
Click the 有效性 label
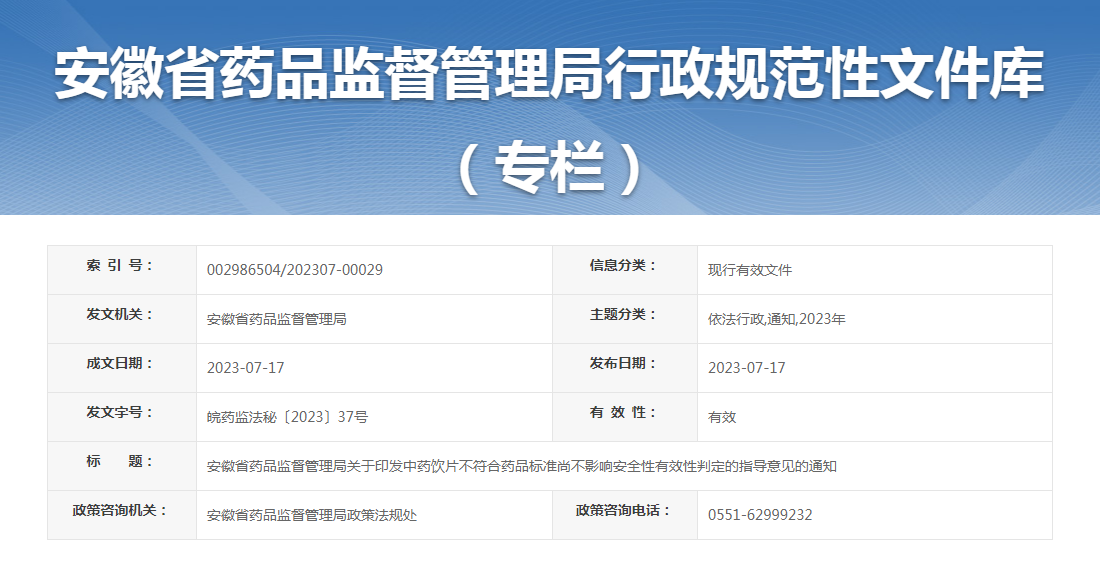coord(623,413)
